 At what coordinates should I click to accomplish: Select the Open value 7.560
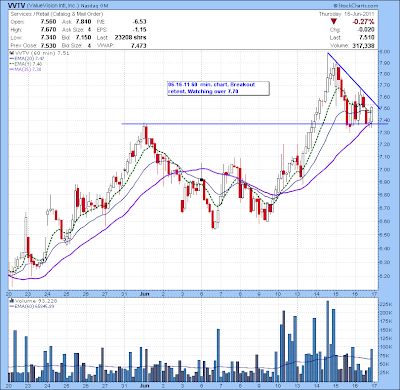[x=48, y=22]
